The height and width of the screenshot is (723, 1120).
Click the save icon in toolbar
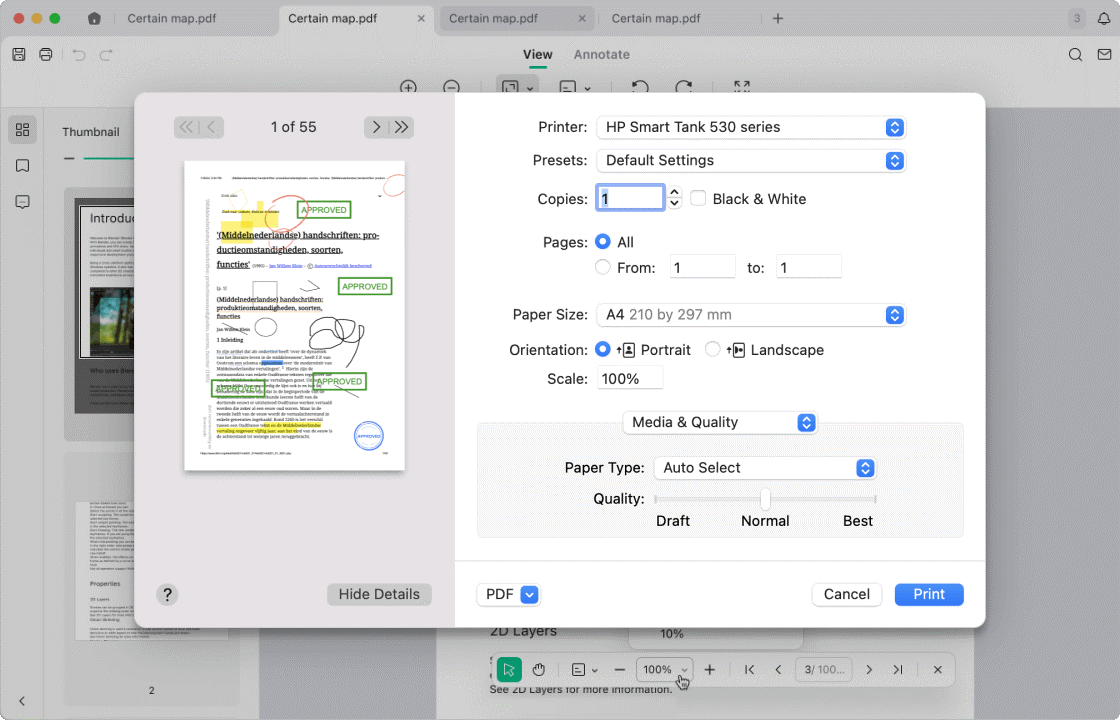(19, 54)
